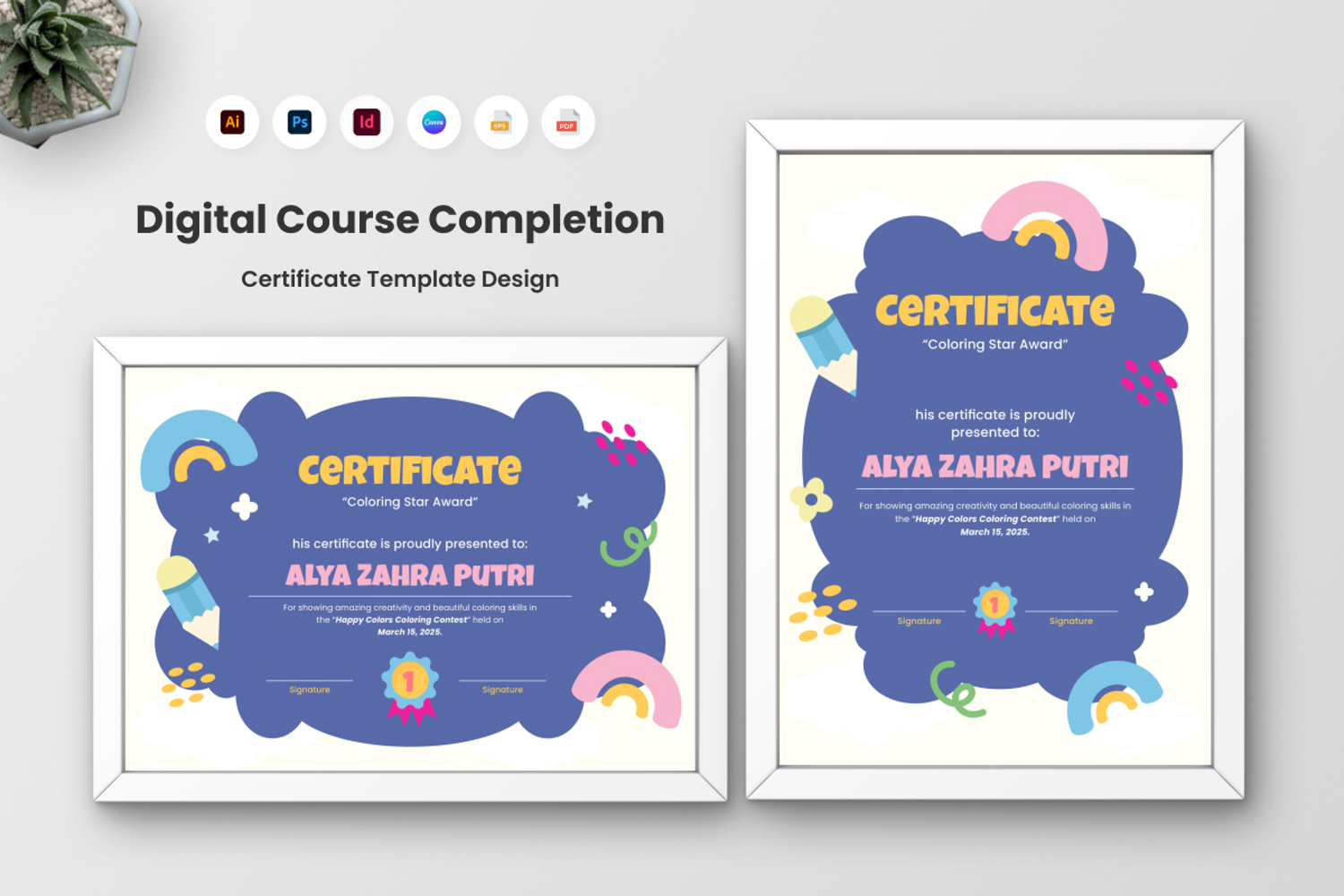Select the name text on landscape certificate
1344x896 pixels.
(x=409, y=575)
